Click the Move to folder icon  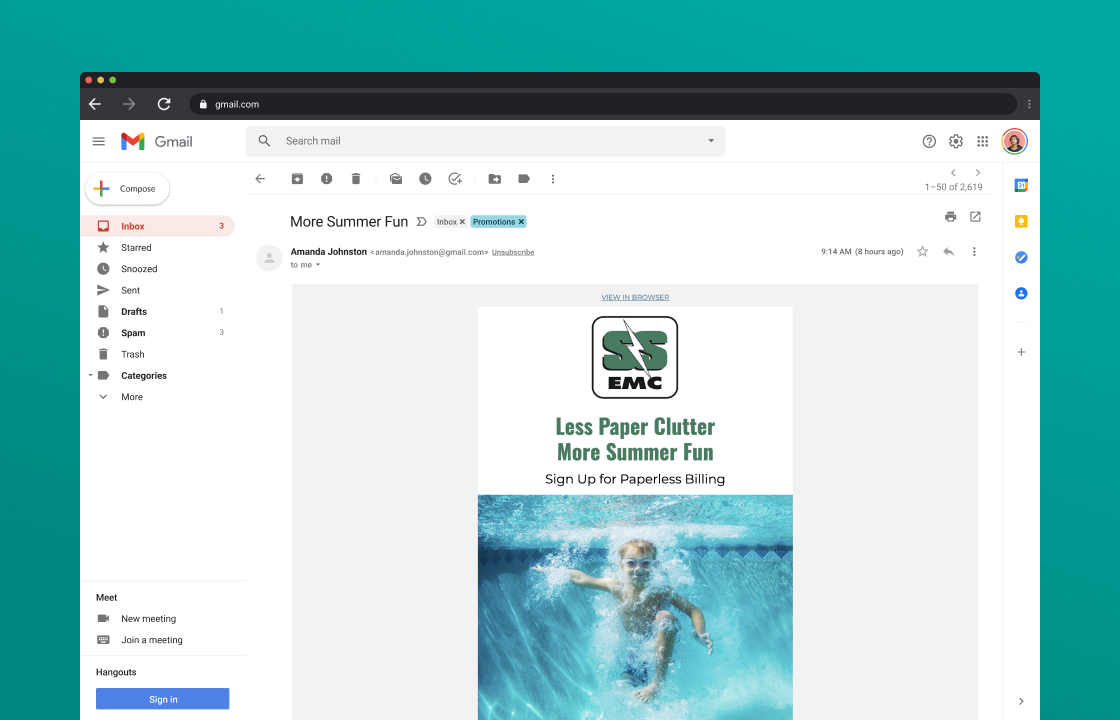[x=494, y=179]
